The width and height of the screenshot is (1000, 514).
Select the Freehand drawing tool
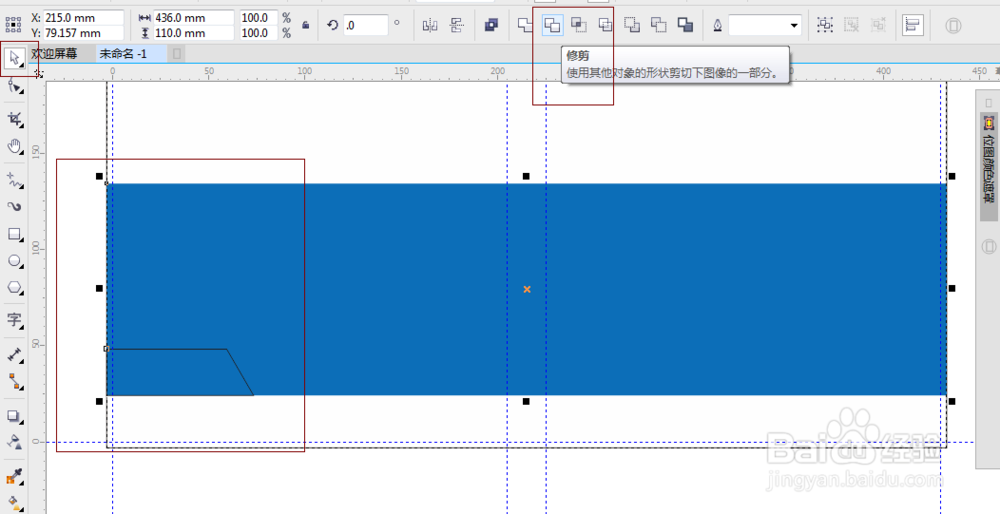14,180
